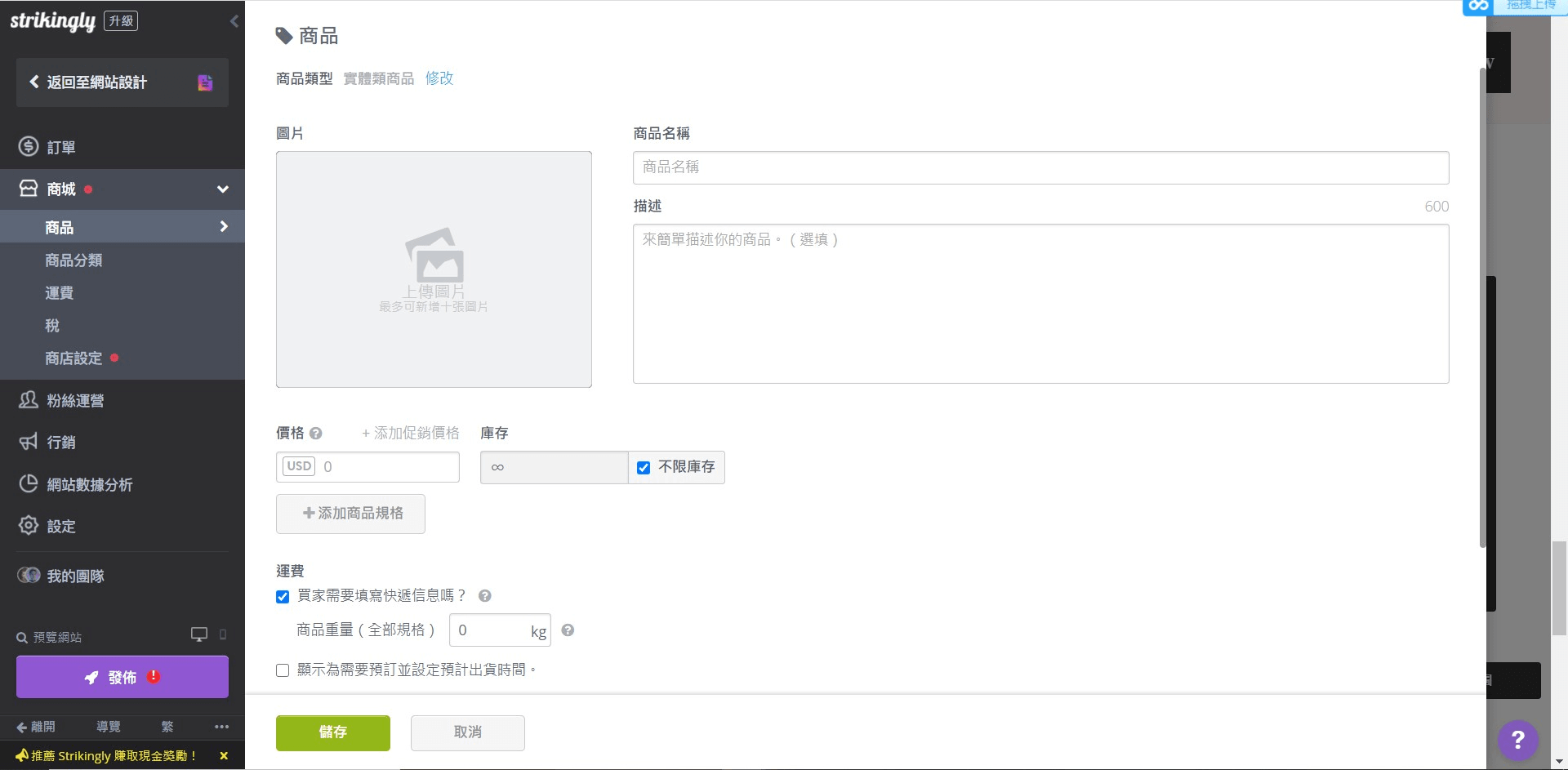
Task: Disable 買家需要填寫快遞信息 option
Action: point(283,596)
